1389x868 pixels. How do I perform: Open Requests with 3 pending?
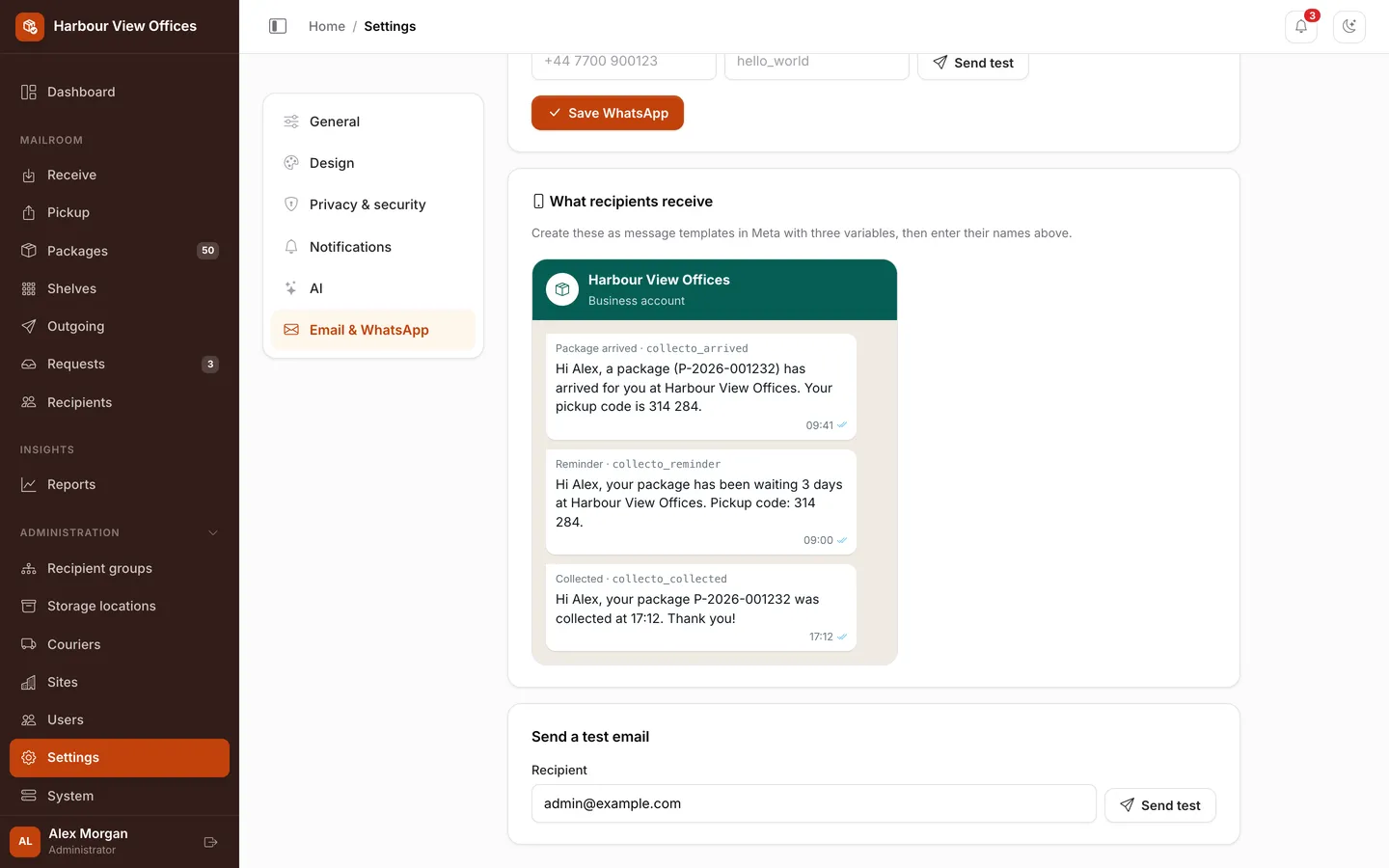pos(120,364)
